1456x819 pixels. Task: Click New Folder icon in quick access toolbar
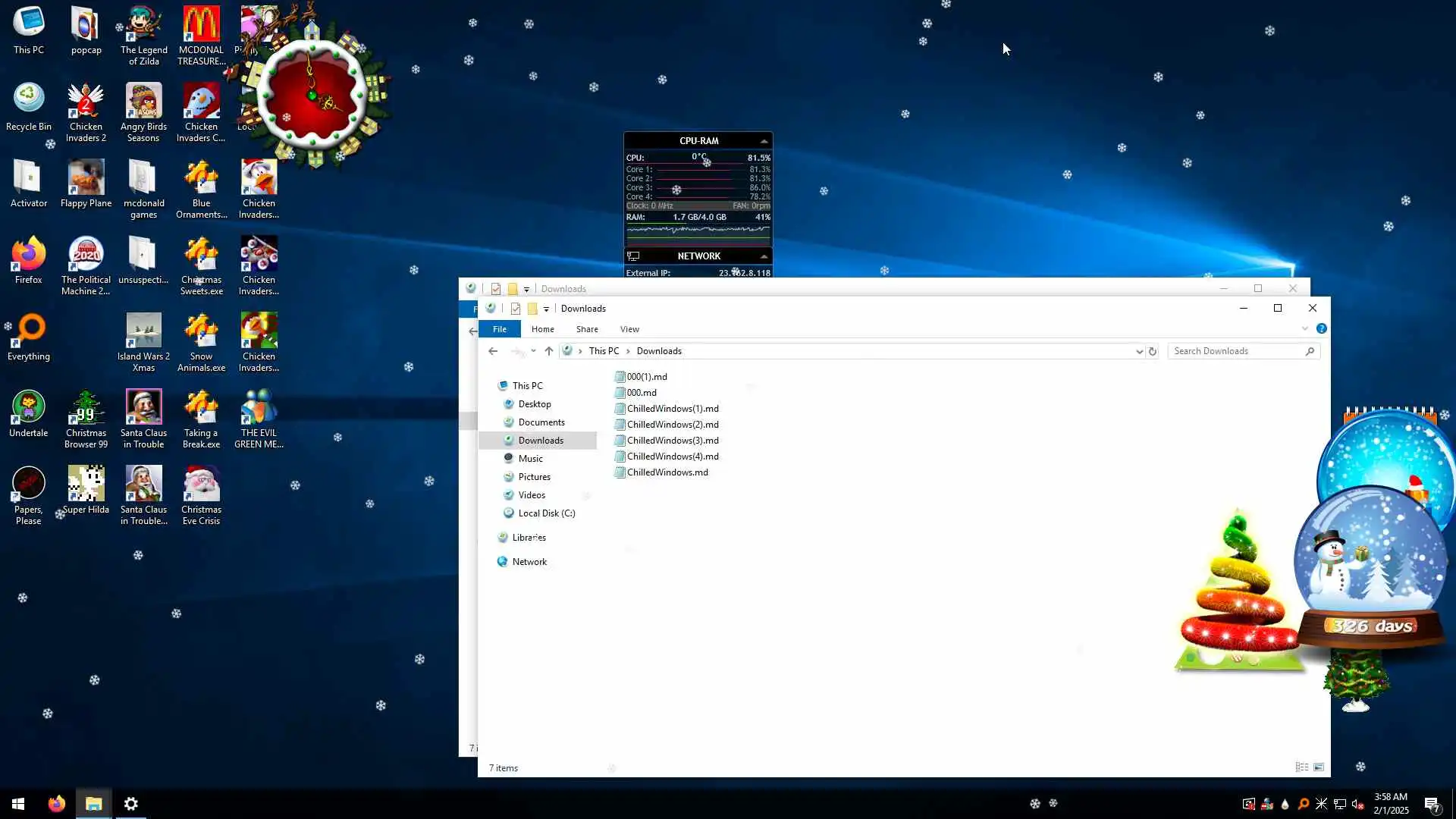[x=532, y=309]
